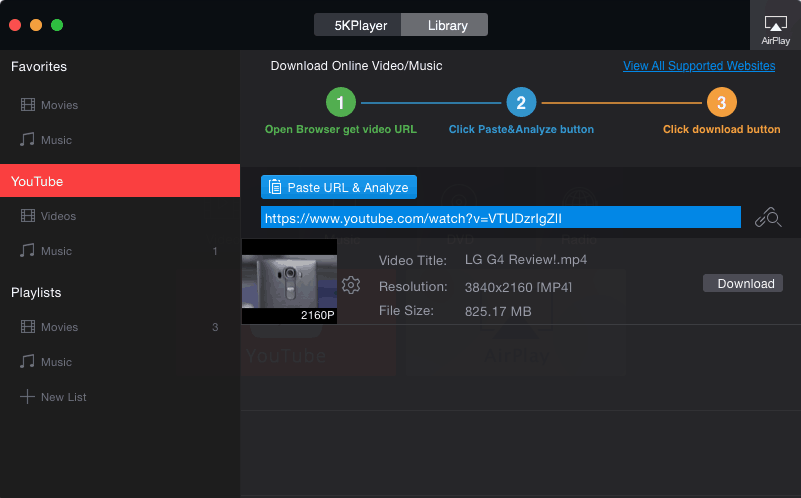This screenshot has width=801, height=498.
Task: Click music note icon under Playlists
Action: tap(27, 362)
